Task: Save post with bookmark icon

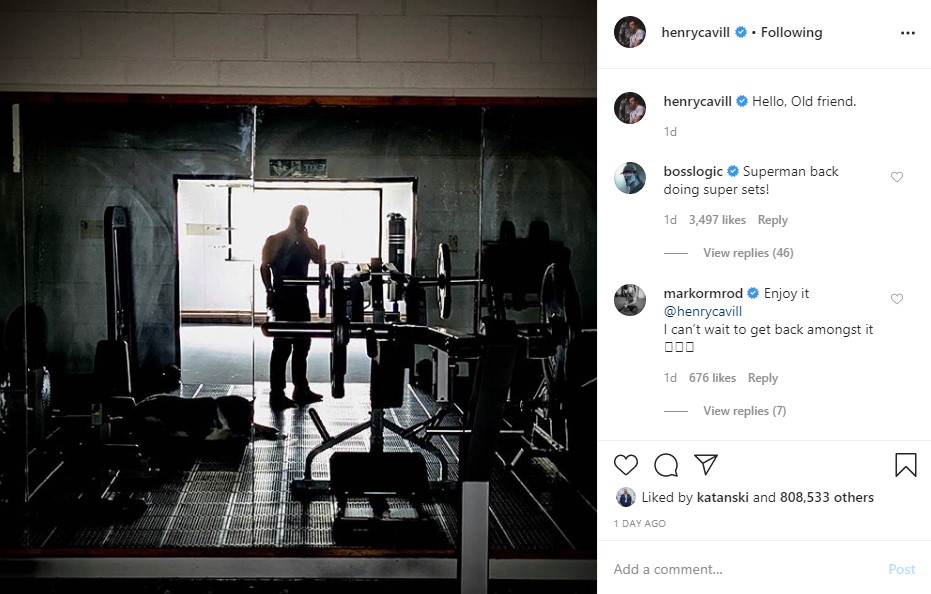Action: click(905, 465)
